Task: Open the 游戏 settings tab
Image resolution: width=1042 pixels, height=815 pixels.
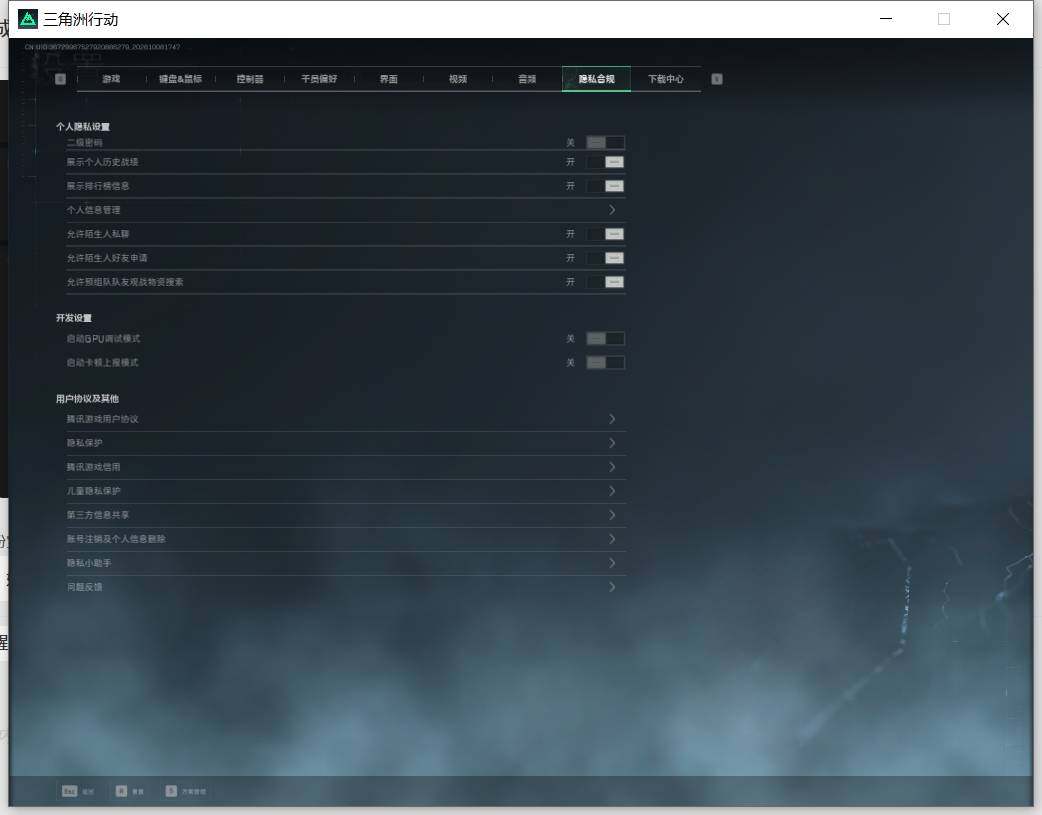Action: (111, 79)
